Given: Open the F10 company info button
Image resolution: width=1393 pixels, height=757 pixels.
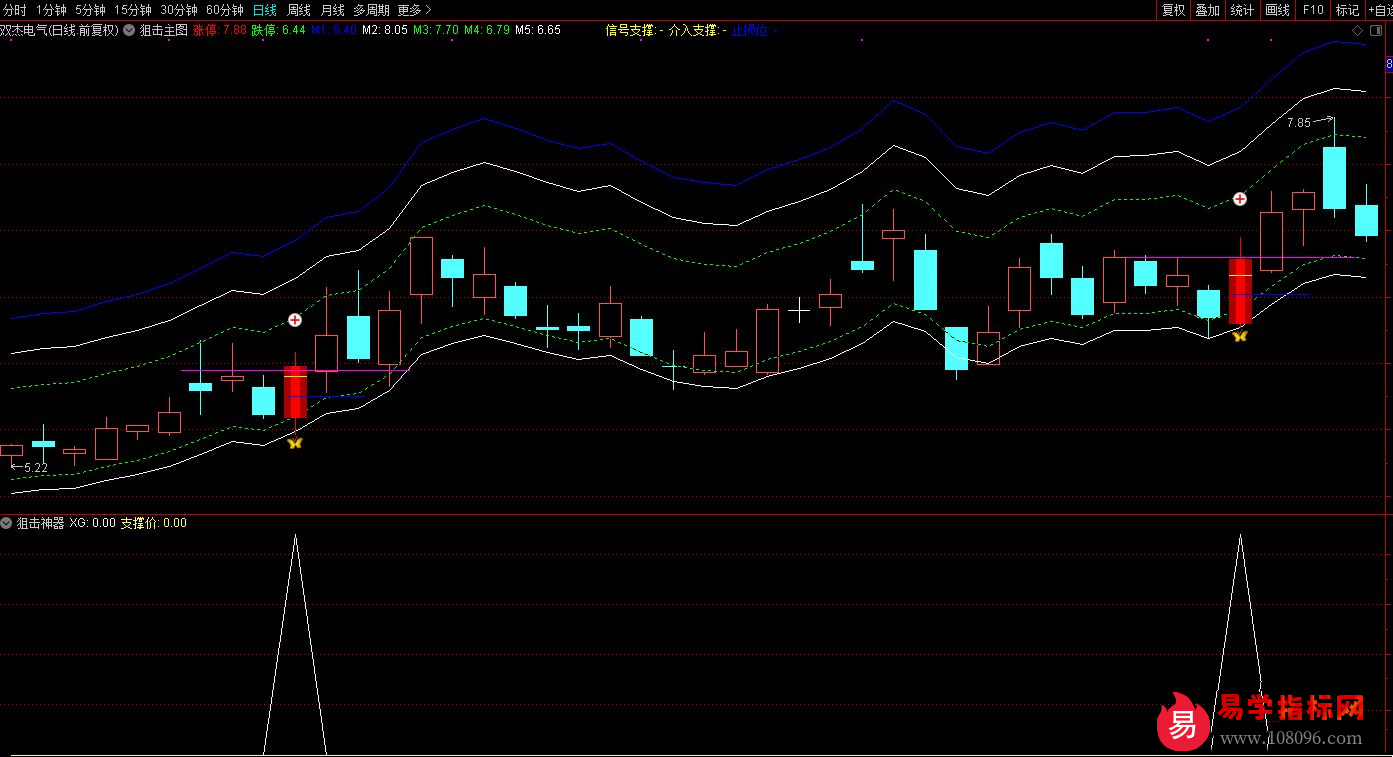Looking at the screenshot, I should (x=1313, y=10).
